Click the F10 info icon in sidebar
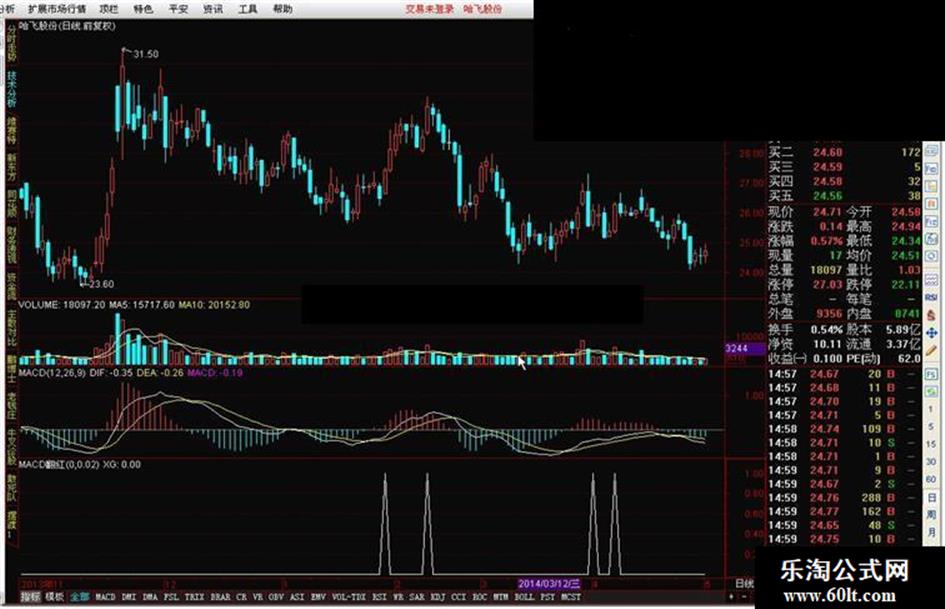This screenshot has width=945, height=609. tap(931, 222)
